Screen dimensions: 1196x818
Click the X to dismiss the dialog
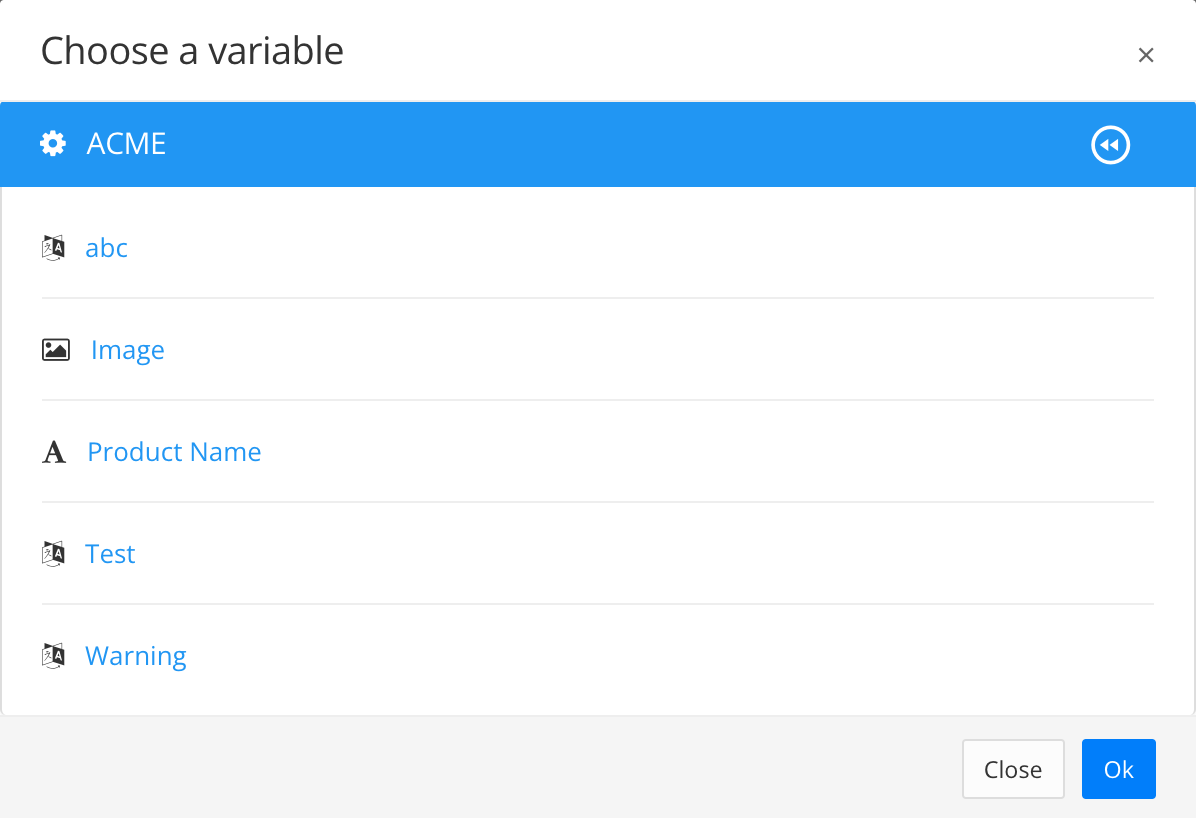(x=1146, y=55)
